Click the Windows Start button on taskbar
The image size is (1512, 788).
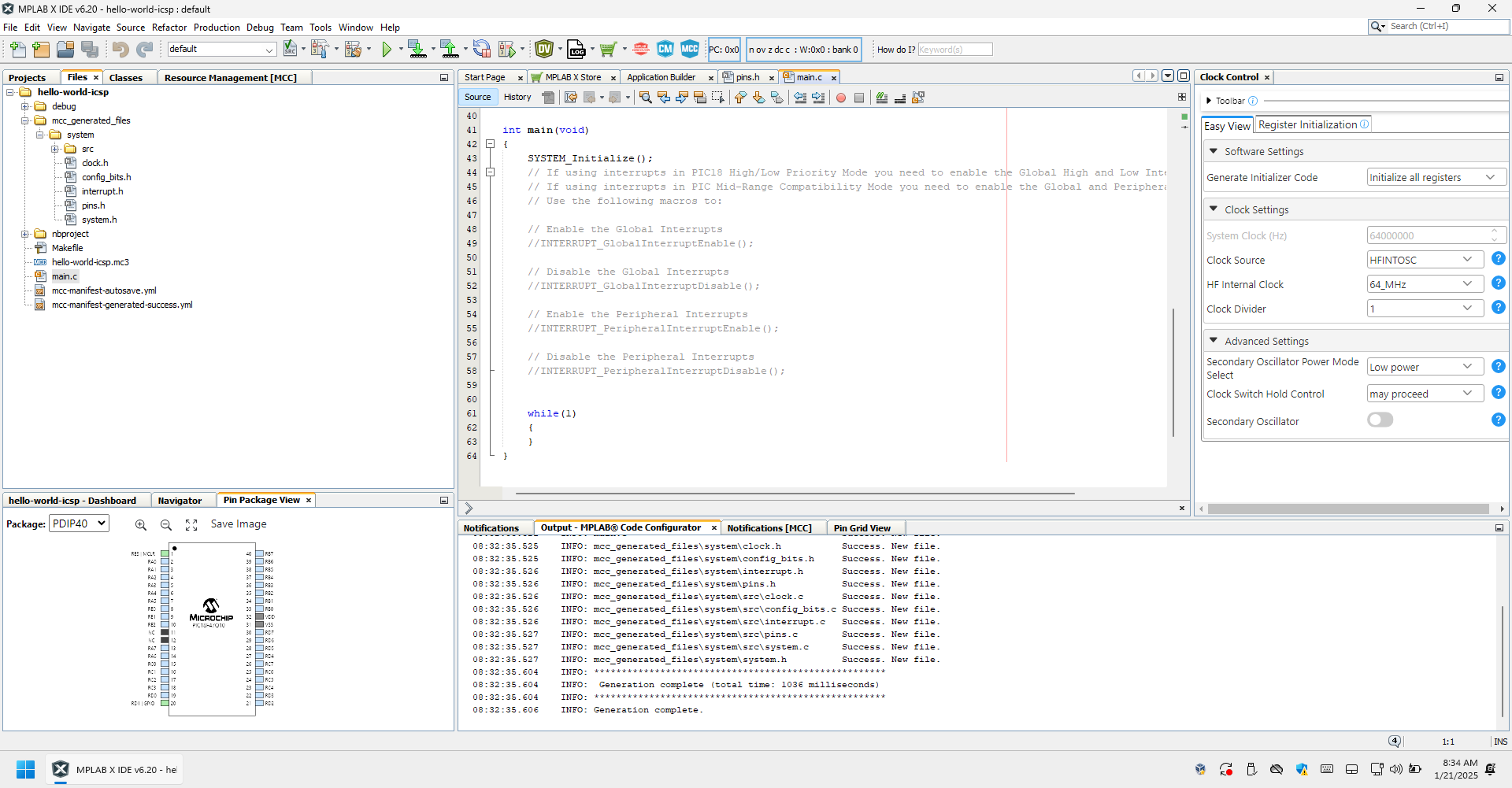[x=25, y=769]
